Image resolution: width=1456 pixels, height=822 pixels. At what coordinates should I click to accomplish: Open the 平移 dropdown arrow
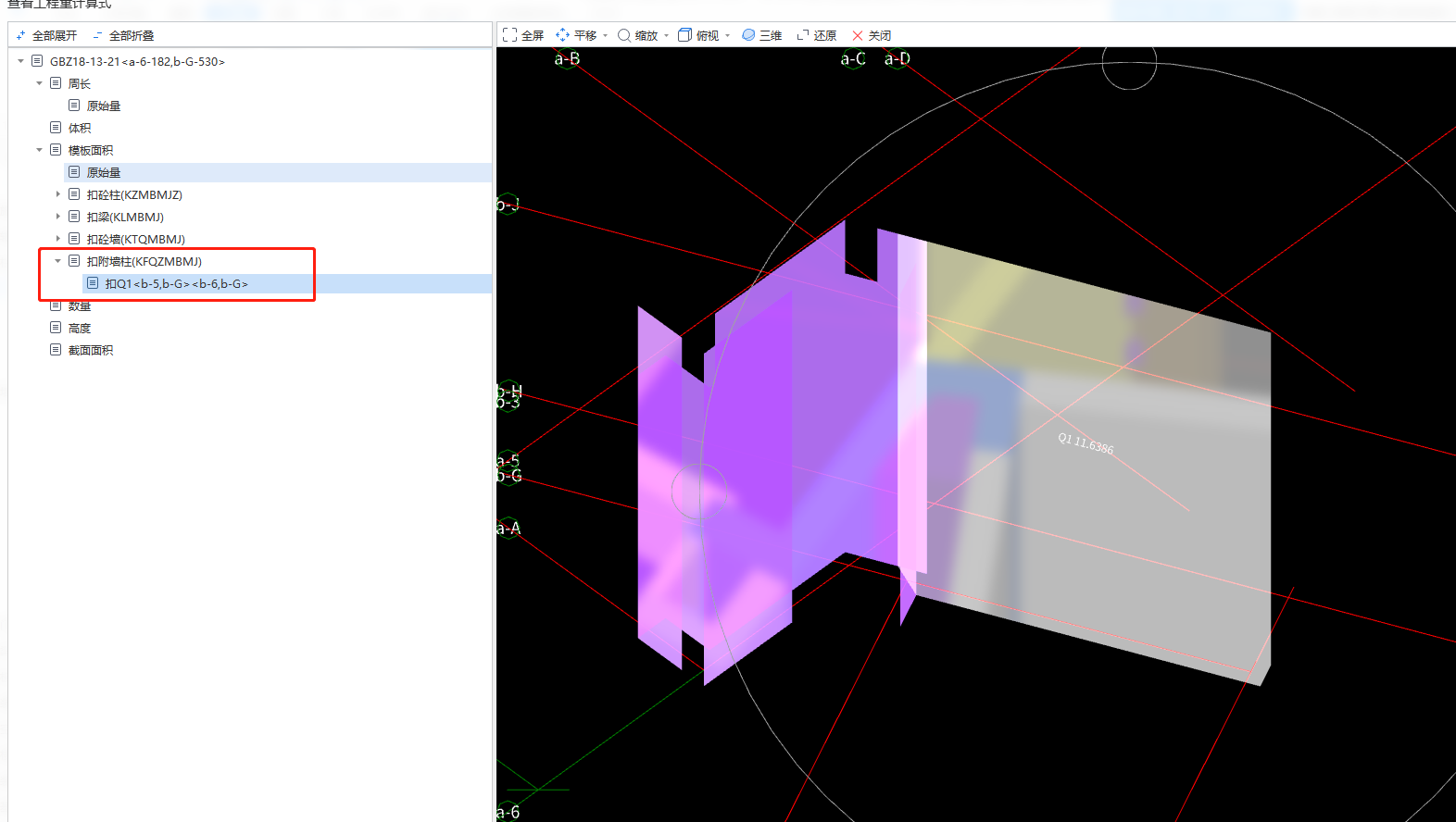point(606,36)
